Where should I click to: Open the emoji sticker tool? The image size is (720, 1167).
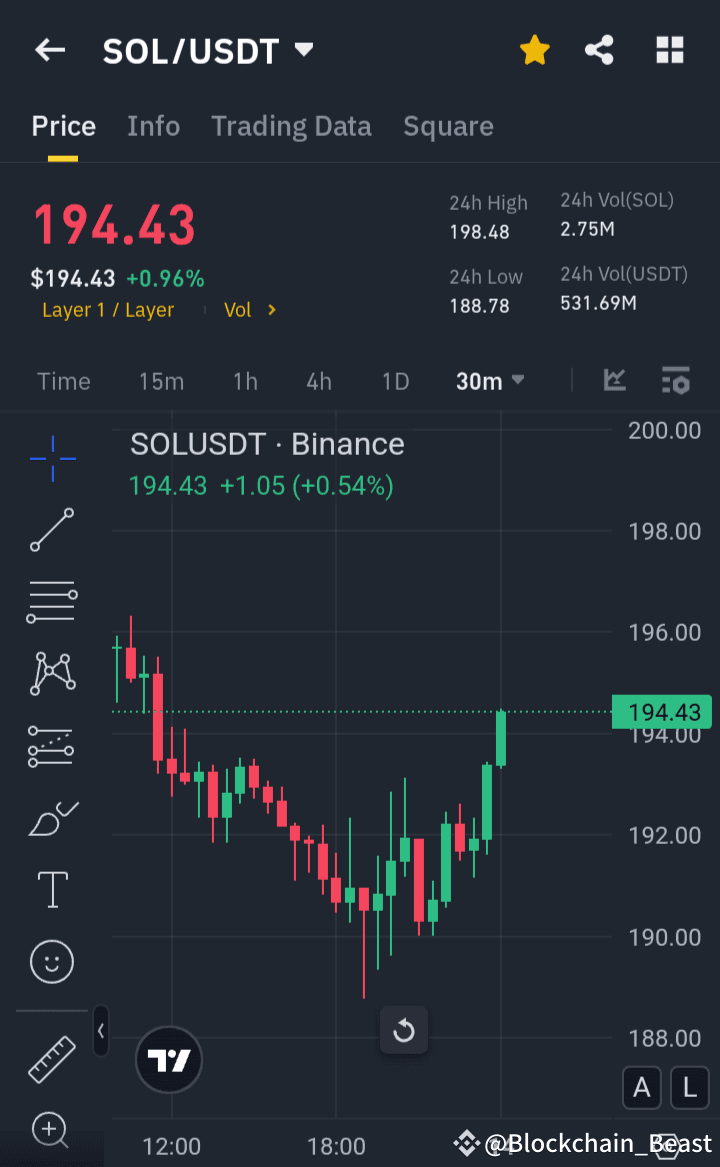click(51, 961)
